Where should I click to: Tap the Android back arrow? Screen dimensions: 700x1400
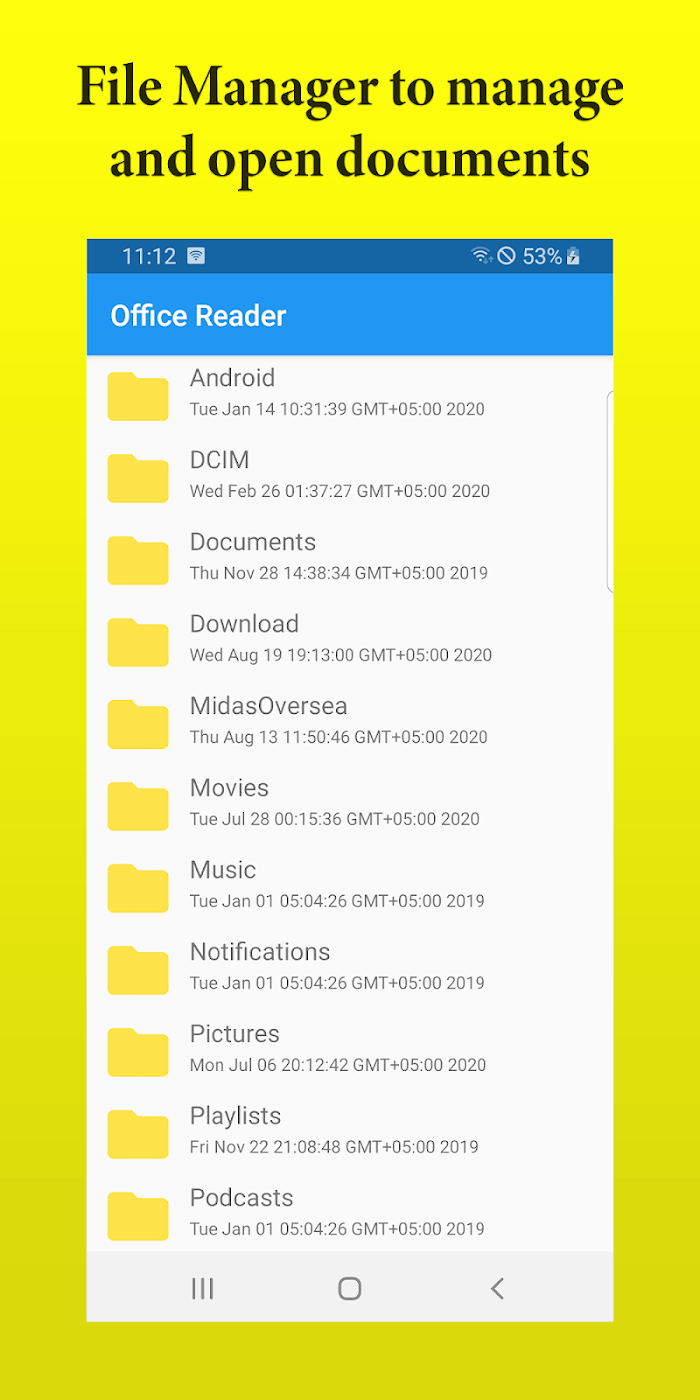(x=497, y=1288)
